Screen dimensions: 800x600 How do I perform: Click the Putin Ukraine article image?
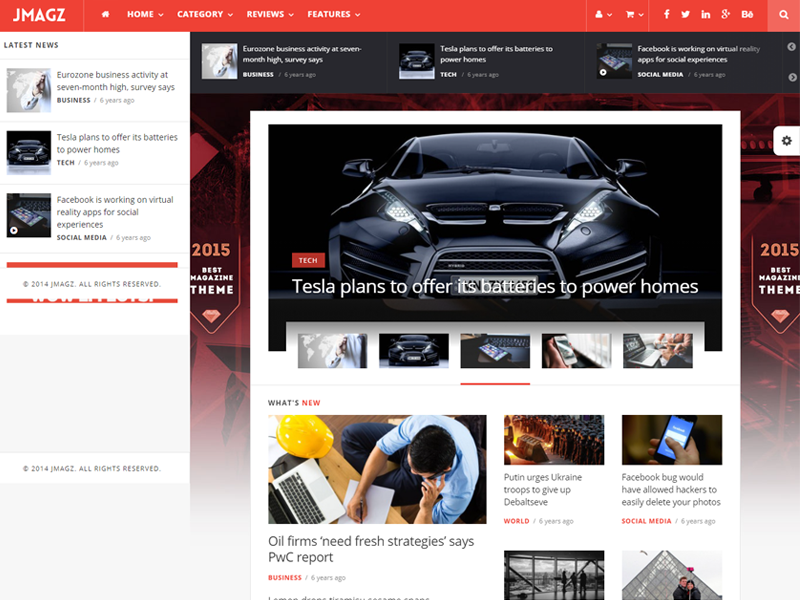click(554, 440)
